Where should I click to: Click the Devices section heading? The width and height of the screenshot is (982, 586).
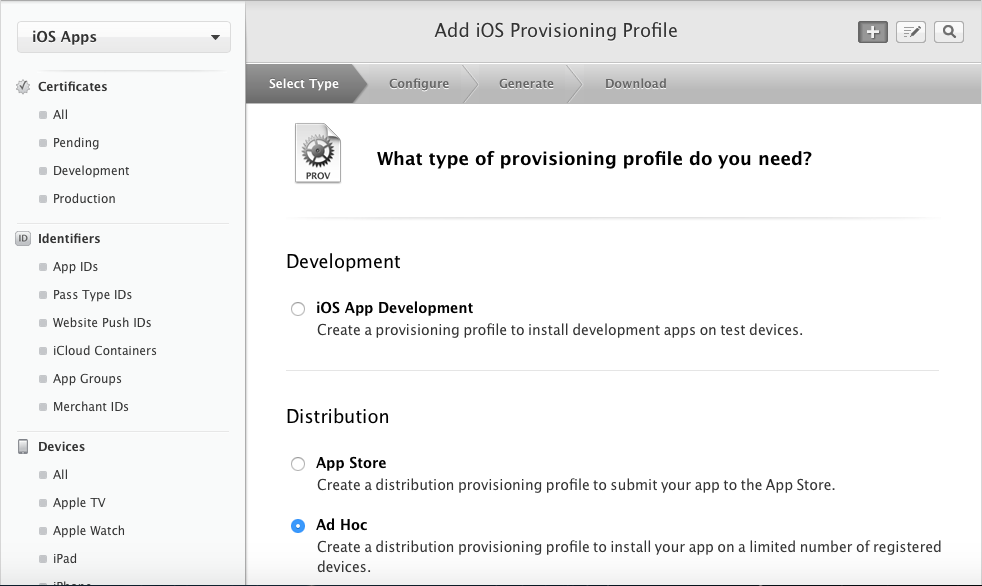click(x=61, y=446)
